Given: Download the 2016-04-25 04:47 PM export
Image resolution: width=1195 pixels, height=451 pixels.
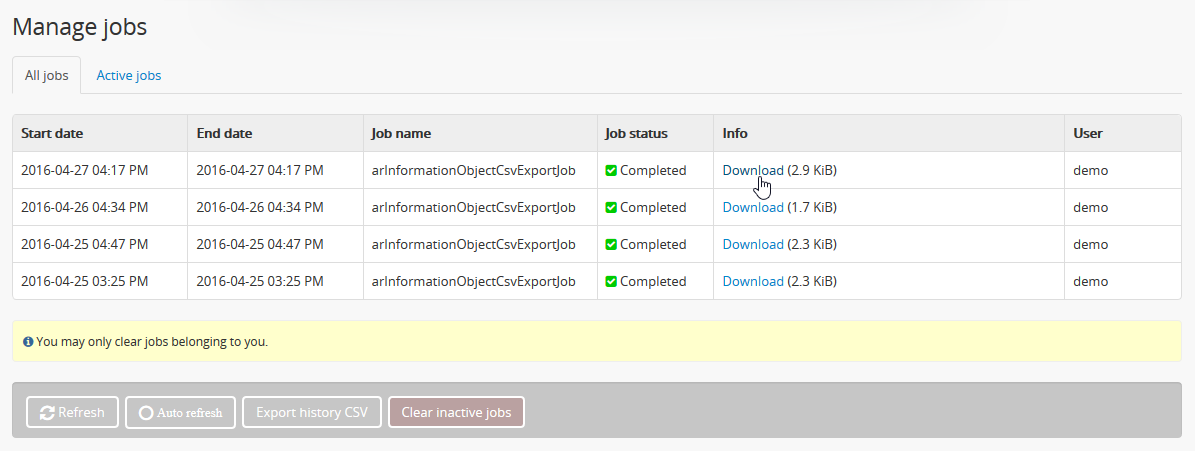Looking at the screenshot, I should (x=752, y=245).
